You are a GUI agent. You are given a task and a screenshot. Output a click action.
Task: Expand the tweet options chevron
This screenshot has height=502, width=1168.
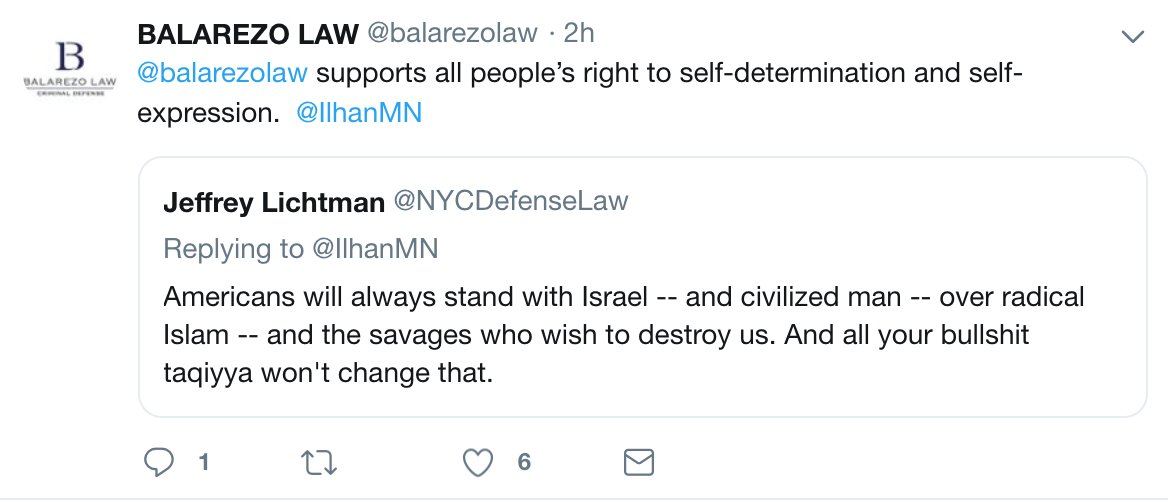pos(1132,37)
